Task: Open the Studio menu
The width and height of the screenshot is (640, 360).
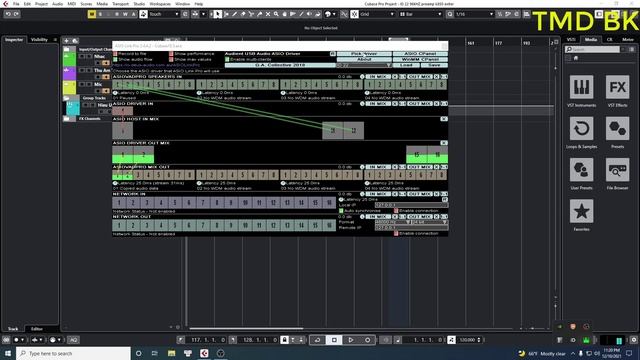Action: click(139, 4)
